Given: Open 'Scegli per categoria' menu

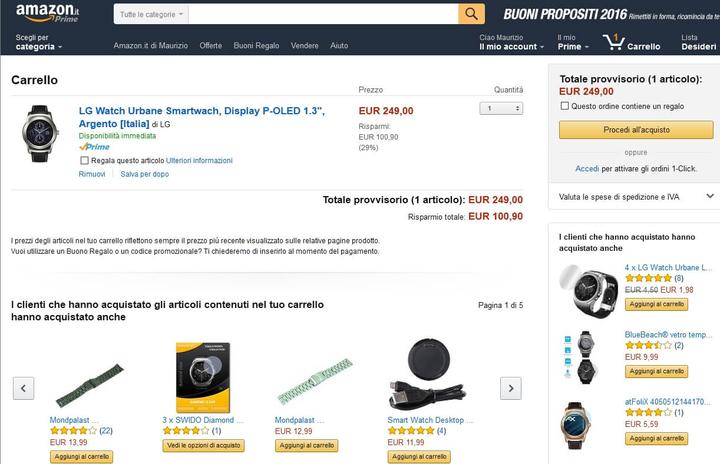Looking at the screenshot, I should point(40,42).
